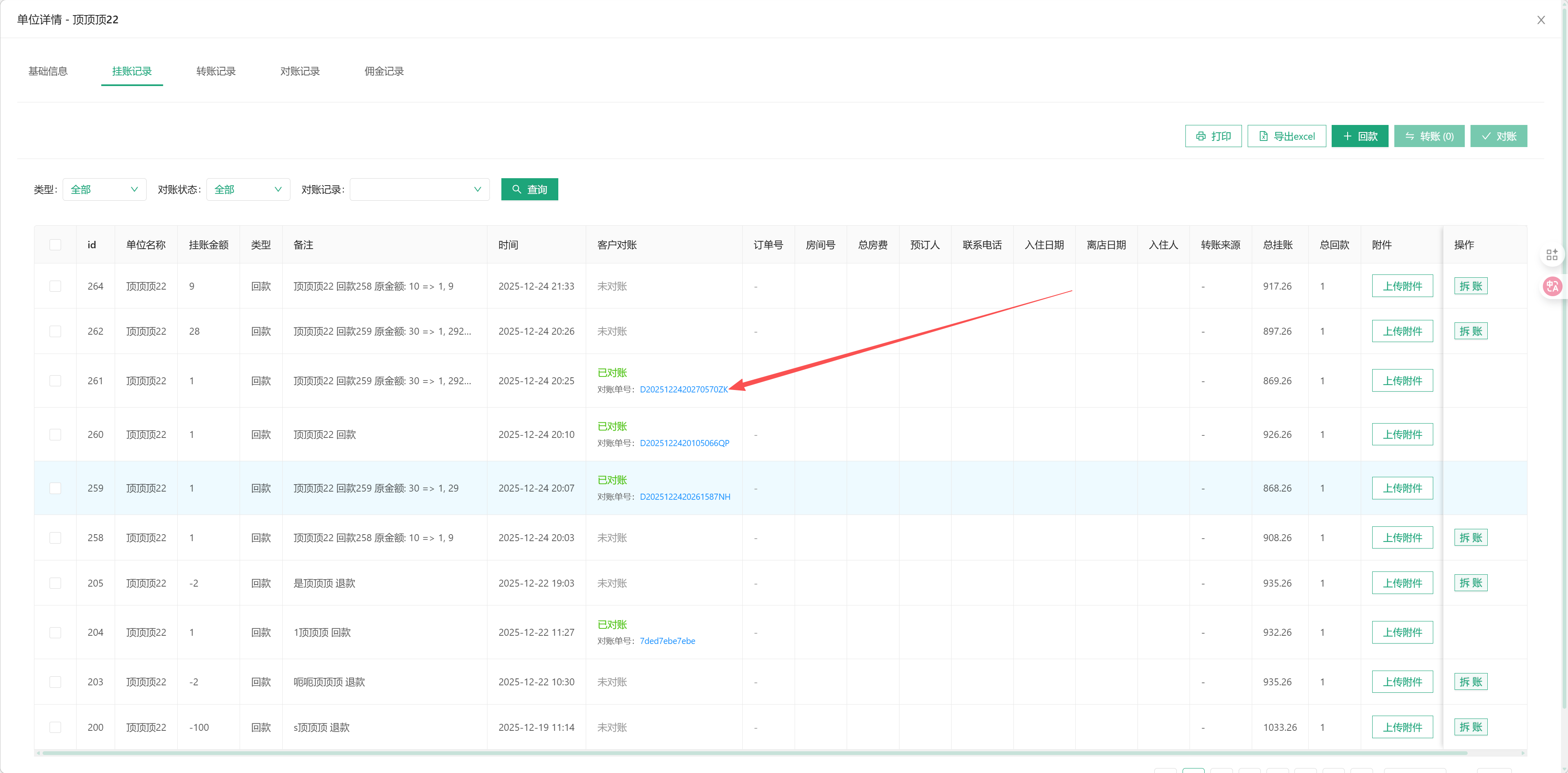Check the row with id 264

pos(55,286)
